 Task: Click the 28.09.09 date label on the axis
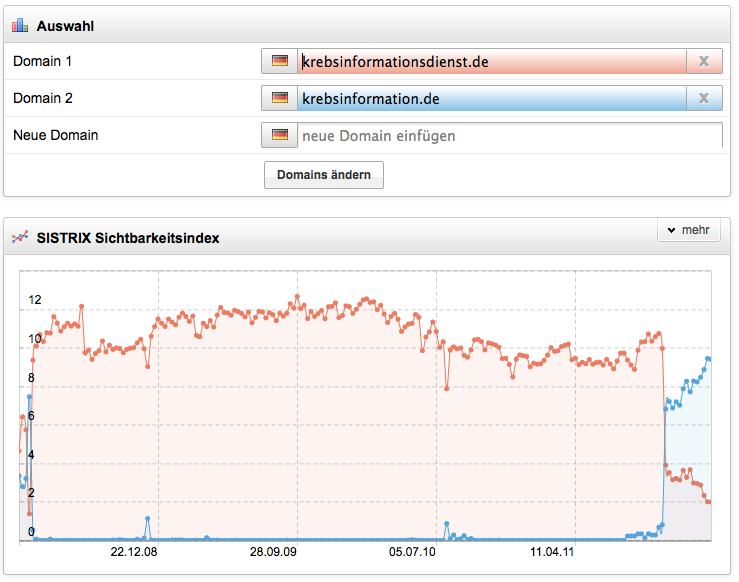[x=273, y=551]
